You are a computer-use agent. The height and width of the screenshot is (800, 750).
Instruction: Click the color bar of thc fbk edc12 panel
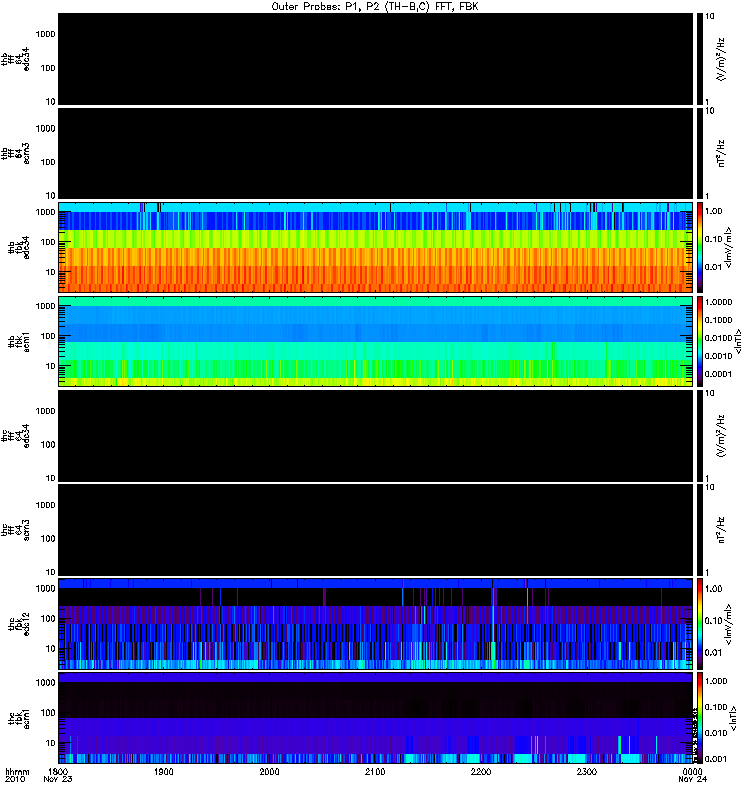tap(700, 624)
